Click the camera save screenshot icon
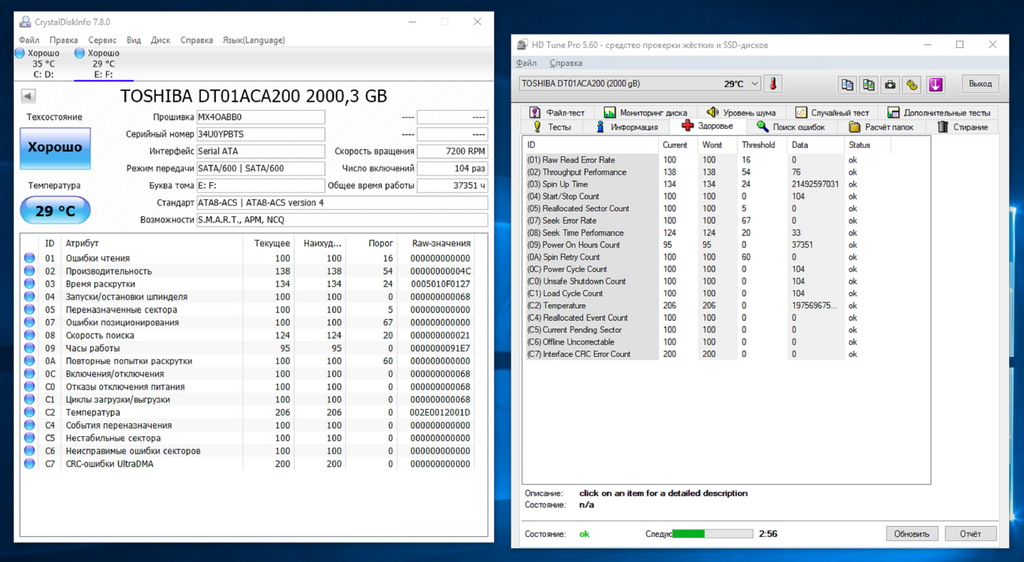This screenshot has height=562, width=1024. point(890,84)
